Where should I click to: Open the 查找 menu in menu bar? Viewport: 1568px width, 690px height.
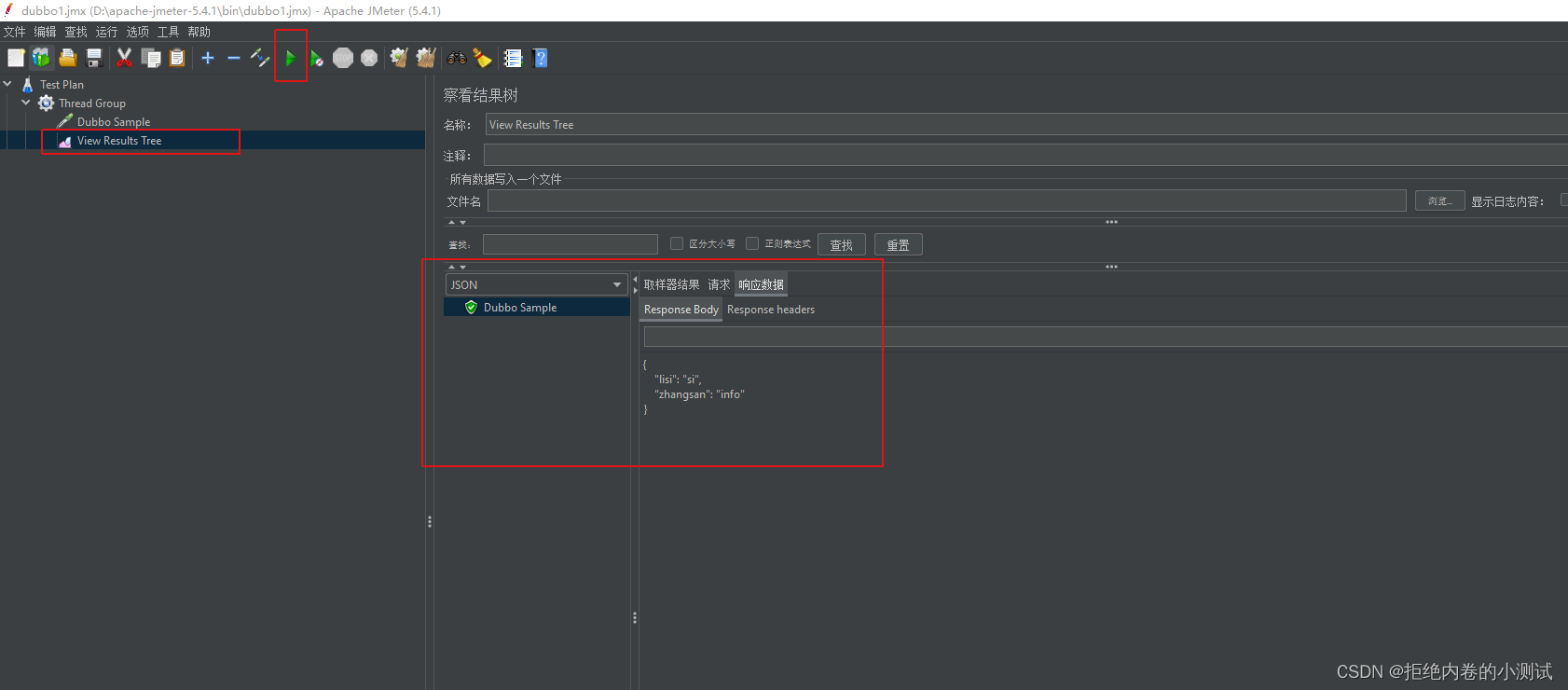point(76,32)
